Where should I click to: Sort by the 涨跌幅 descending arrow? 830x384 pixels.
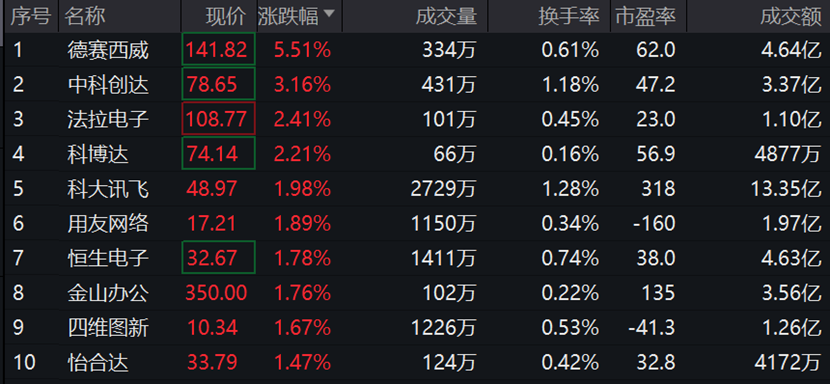(x=329, y=14)
